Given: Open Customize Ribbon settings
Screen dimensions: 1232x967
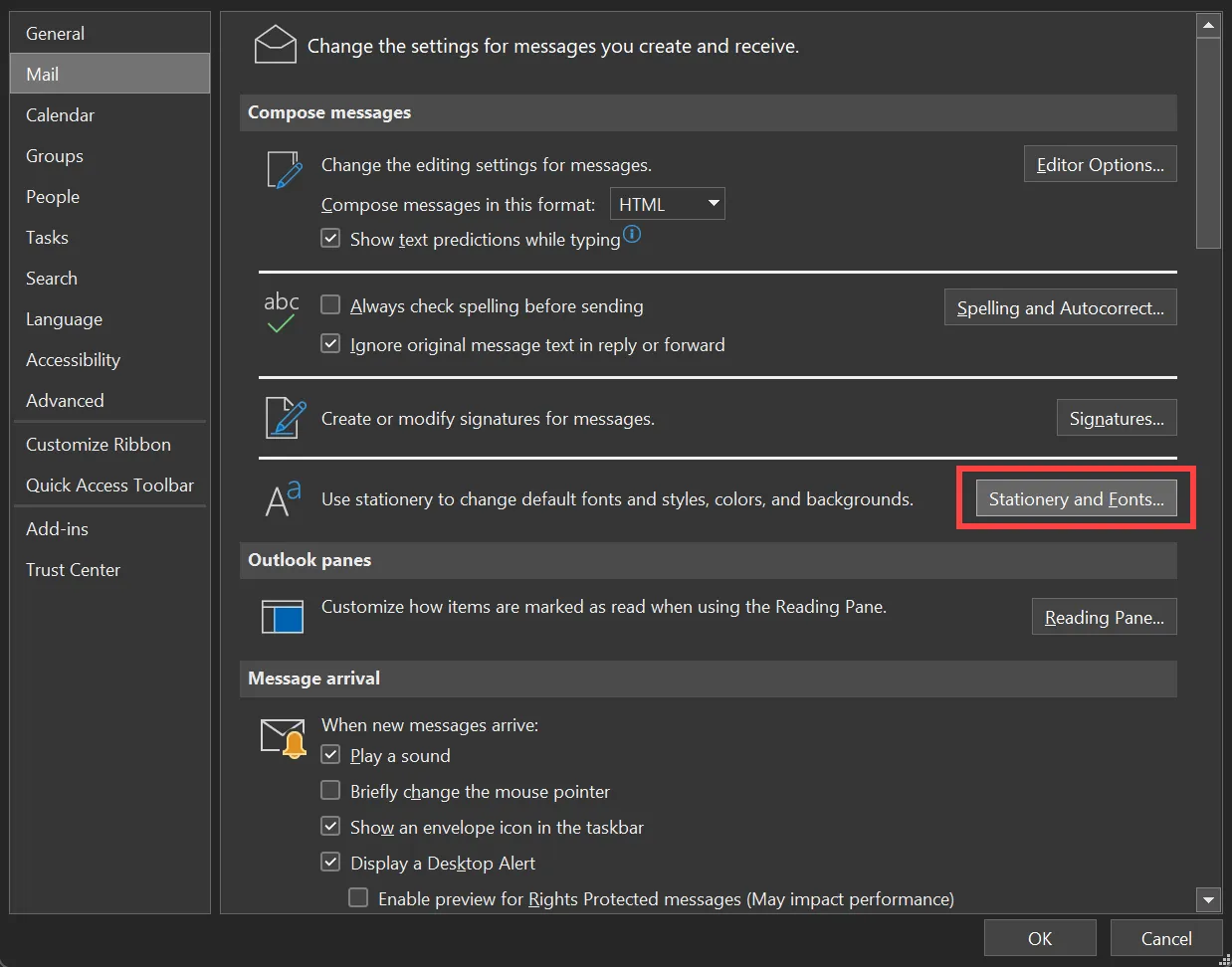Looking at the screenshot, I should [x=109, y=444].
